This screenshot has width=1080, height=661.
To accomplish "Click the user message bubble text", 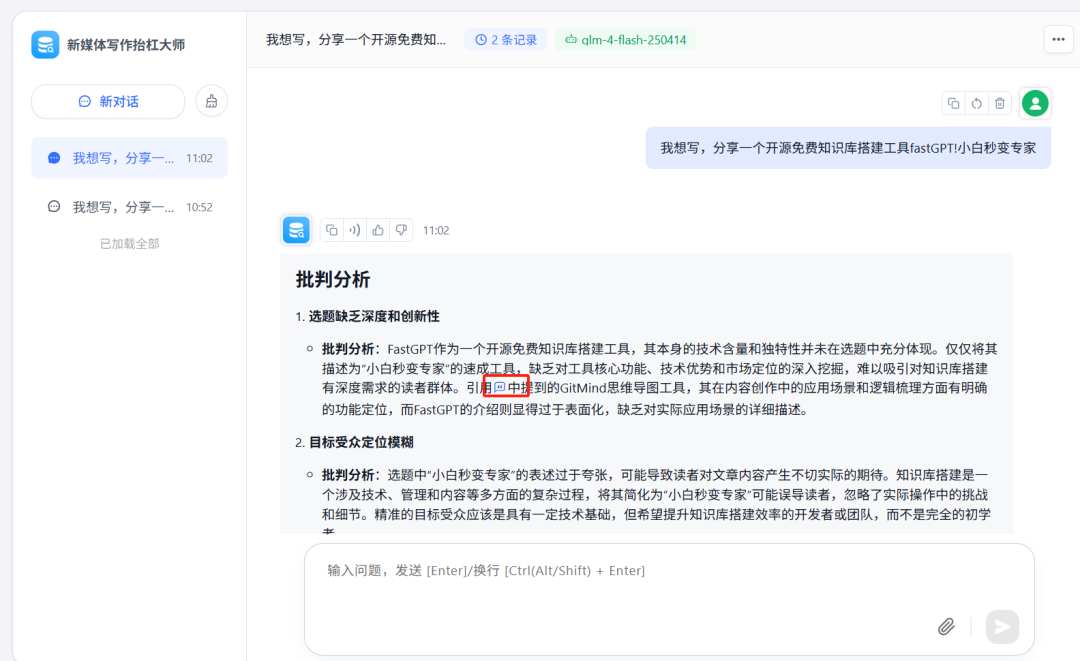I will pos(848,148).
